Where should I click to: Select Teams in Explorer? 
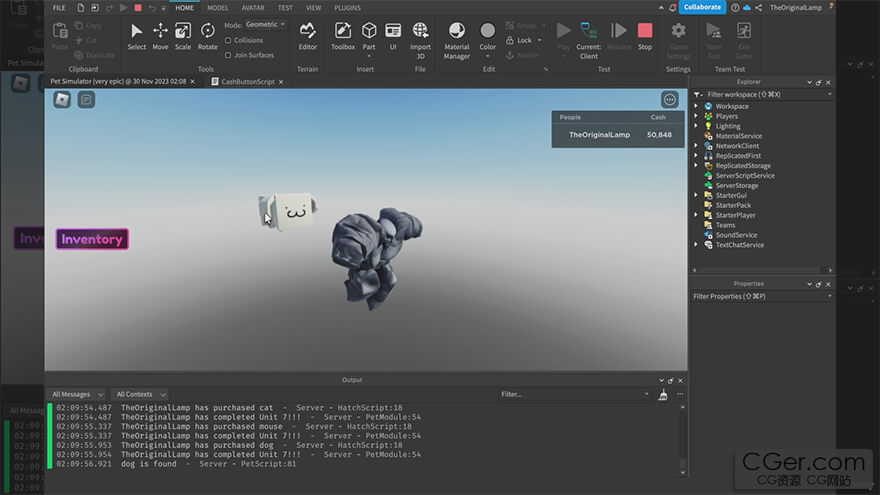point(725,225)
